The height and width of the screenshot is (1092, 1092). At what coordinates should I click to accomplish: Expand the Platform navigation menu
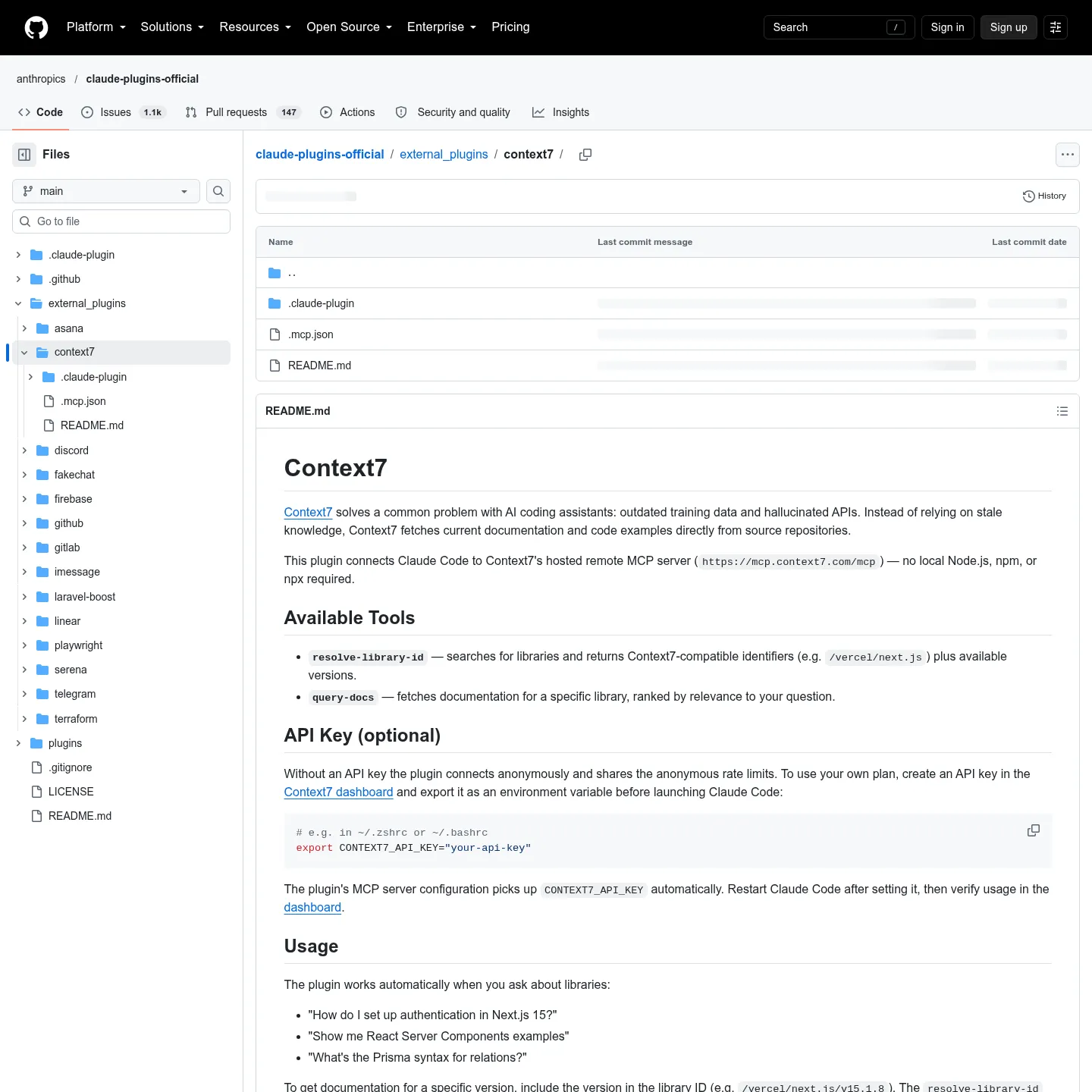[x=96, y=27]
